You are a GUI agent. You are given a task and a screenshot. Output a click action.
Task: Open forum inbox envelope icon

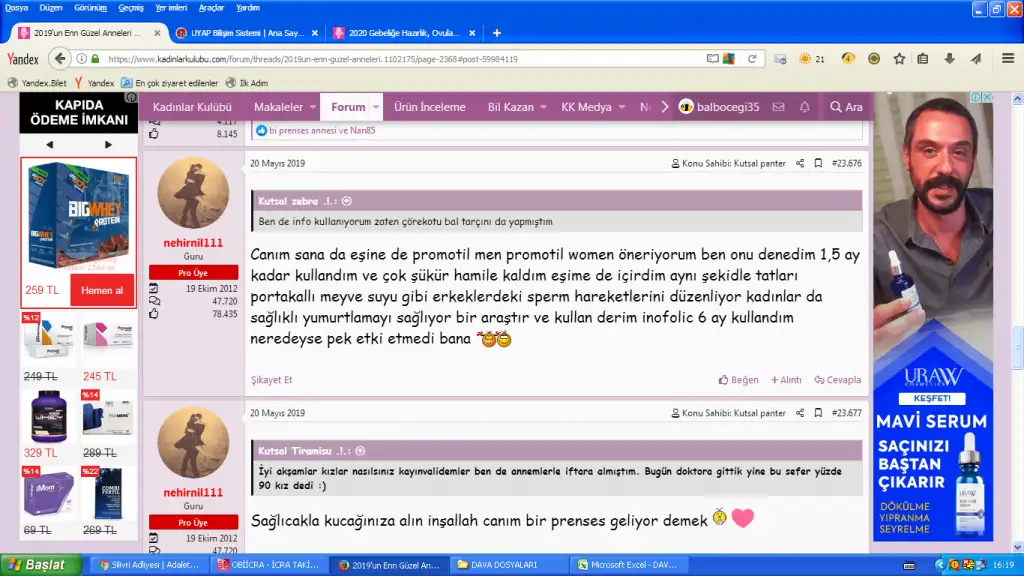778,106
